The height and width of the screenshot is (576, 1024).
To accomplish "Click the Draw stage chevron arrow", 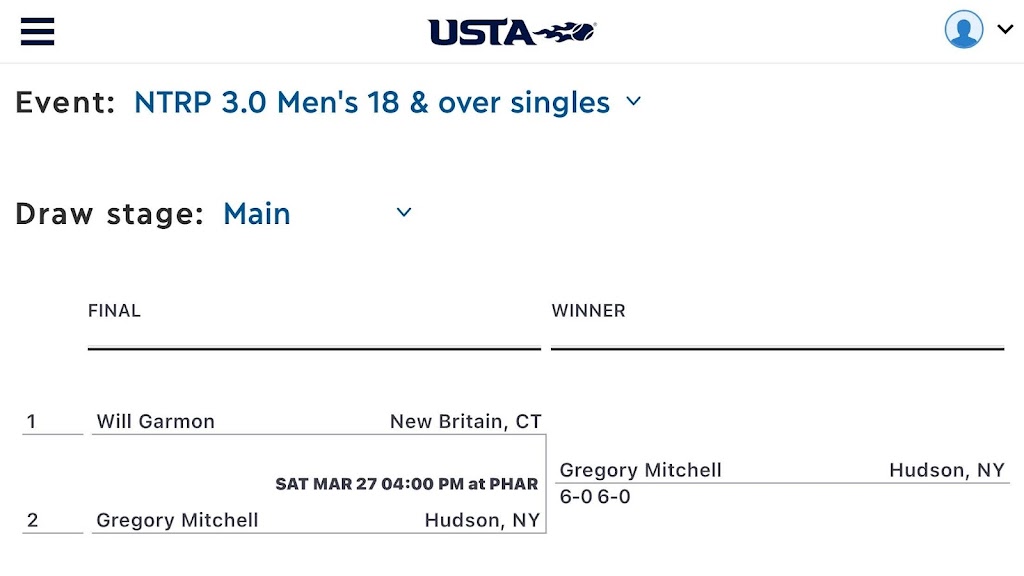I will (404, 212).
